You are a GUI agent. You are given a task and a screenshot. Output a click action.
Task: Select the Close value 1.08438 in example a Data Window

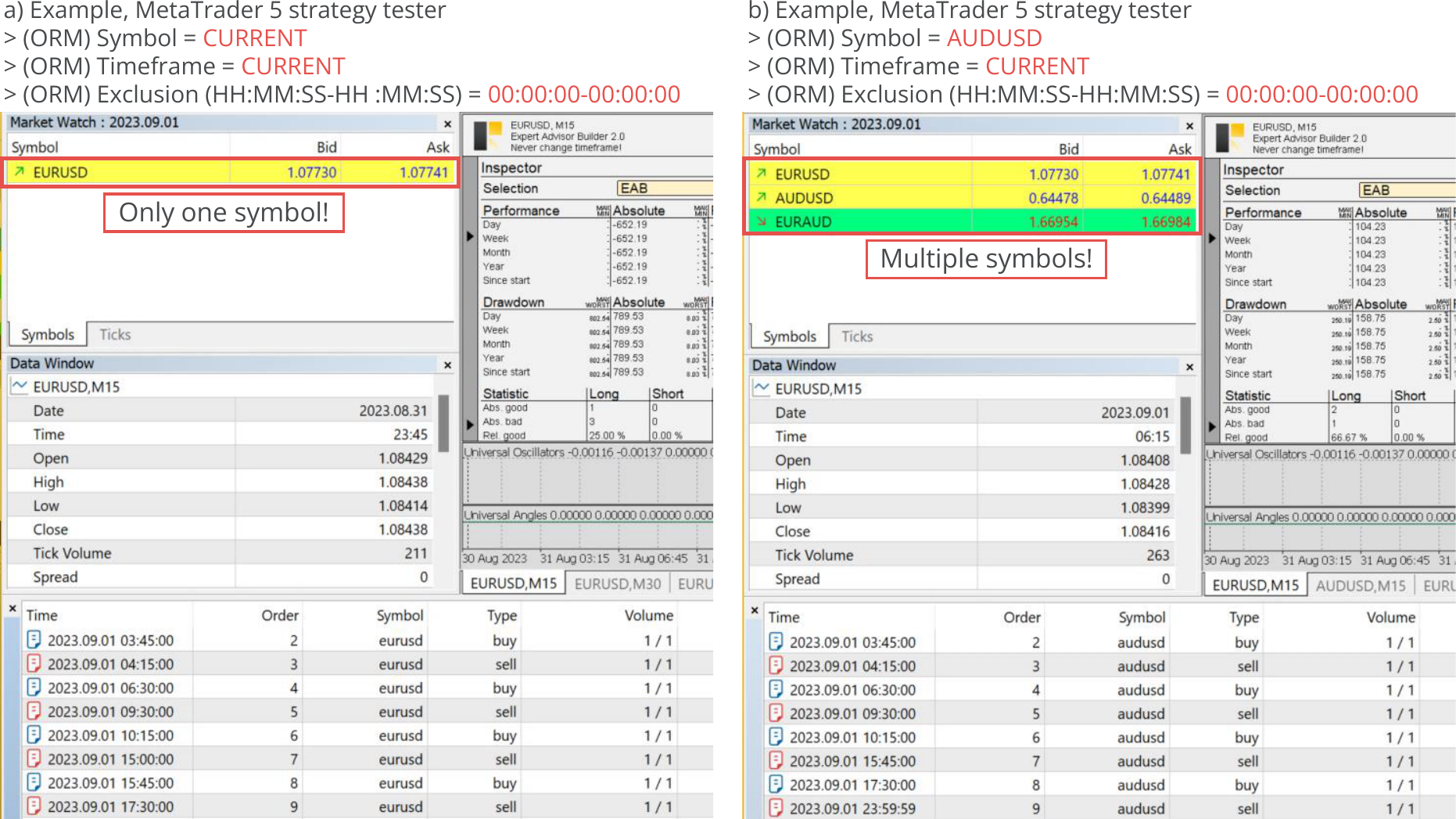tap(403, 530)
